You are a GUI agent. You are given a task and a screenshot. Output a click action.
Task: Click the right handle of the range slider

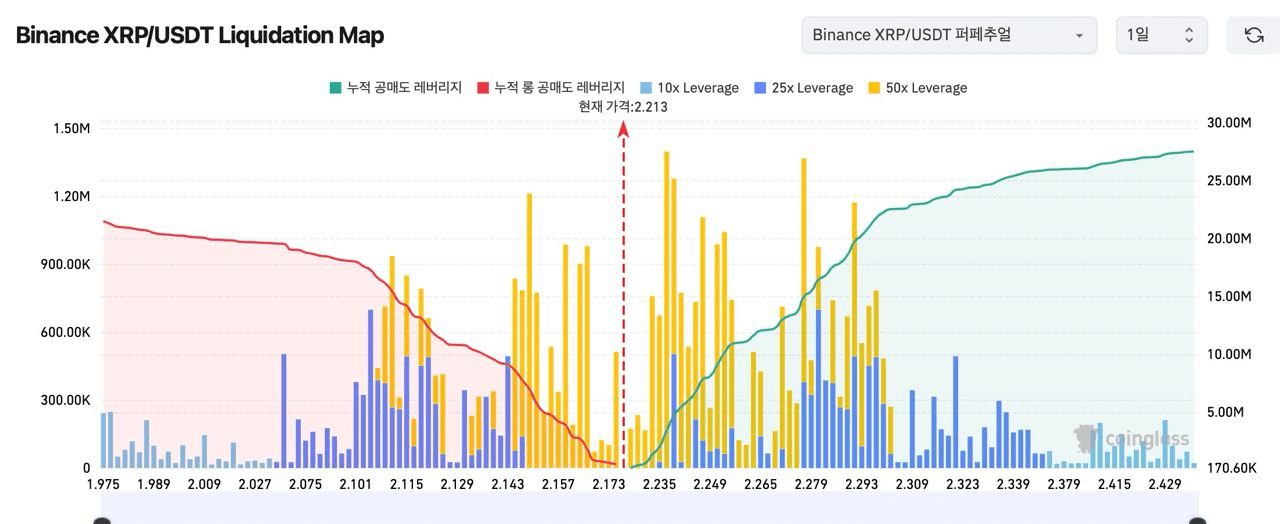click(1197, 520)
